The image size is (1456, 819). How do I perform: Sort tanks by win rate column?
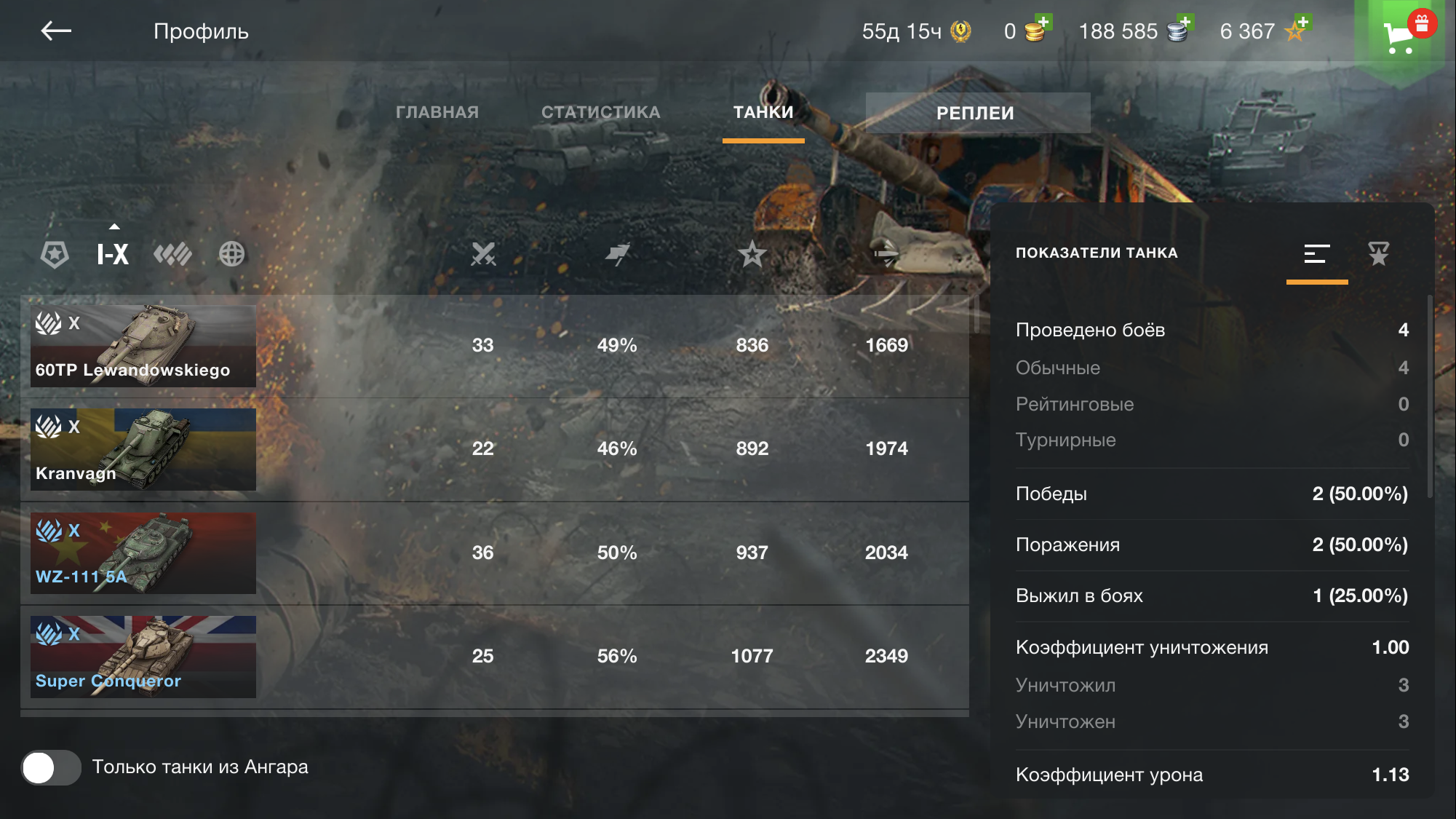(617, 254)
